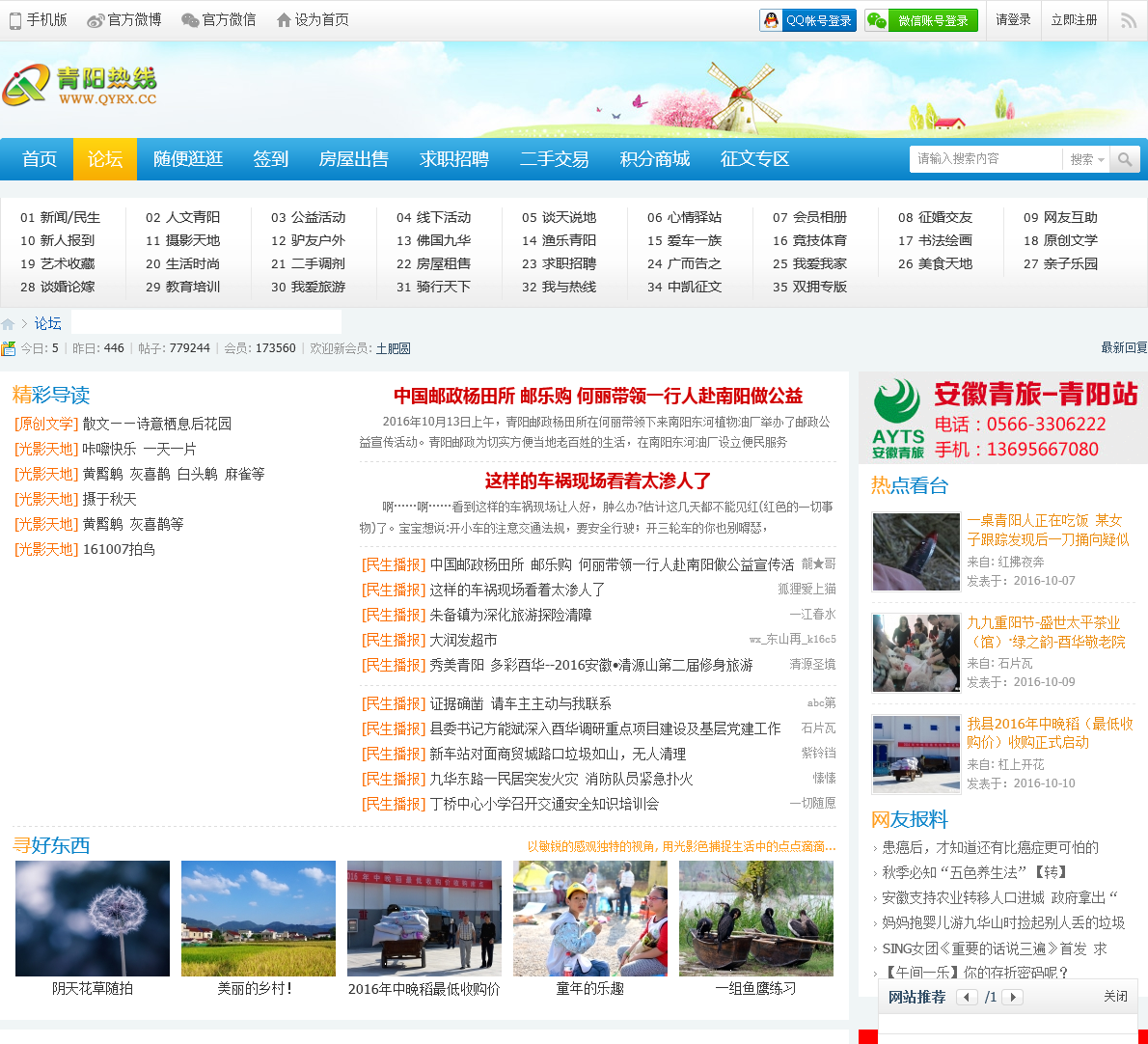Open 九九重阳节-盛世太平茶业 story title
Viewport: 1148px width, 1044px height.
click(1047, 633)
